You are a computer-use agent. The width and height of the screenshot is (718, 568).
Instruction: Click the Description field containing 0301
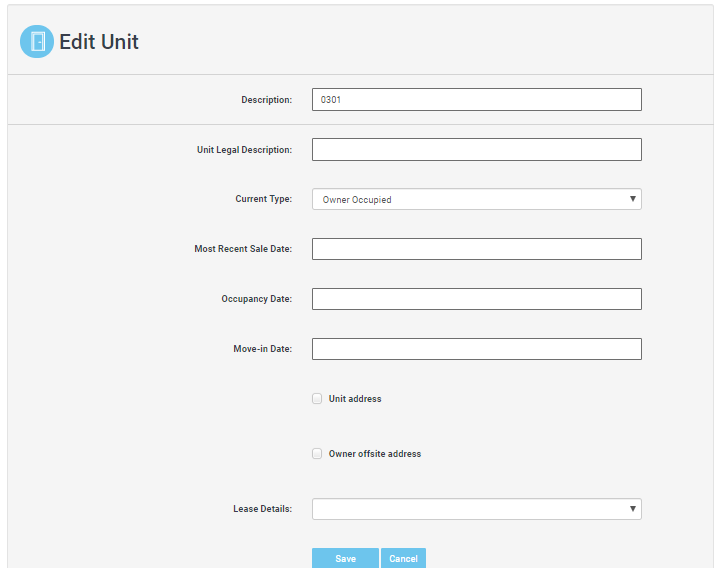click(476, 100)
